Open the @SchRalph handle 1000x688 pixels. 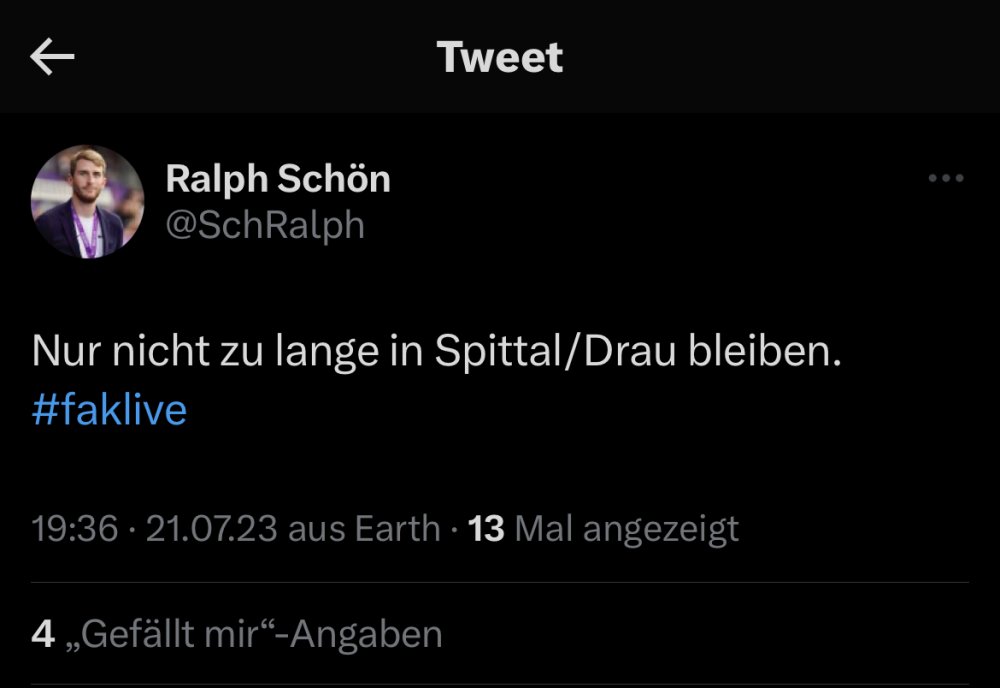[x=264, y=225]
